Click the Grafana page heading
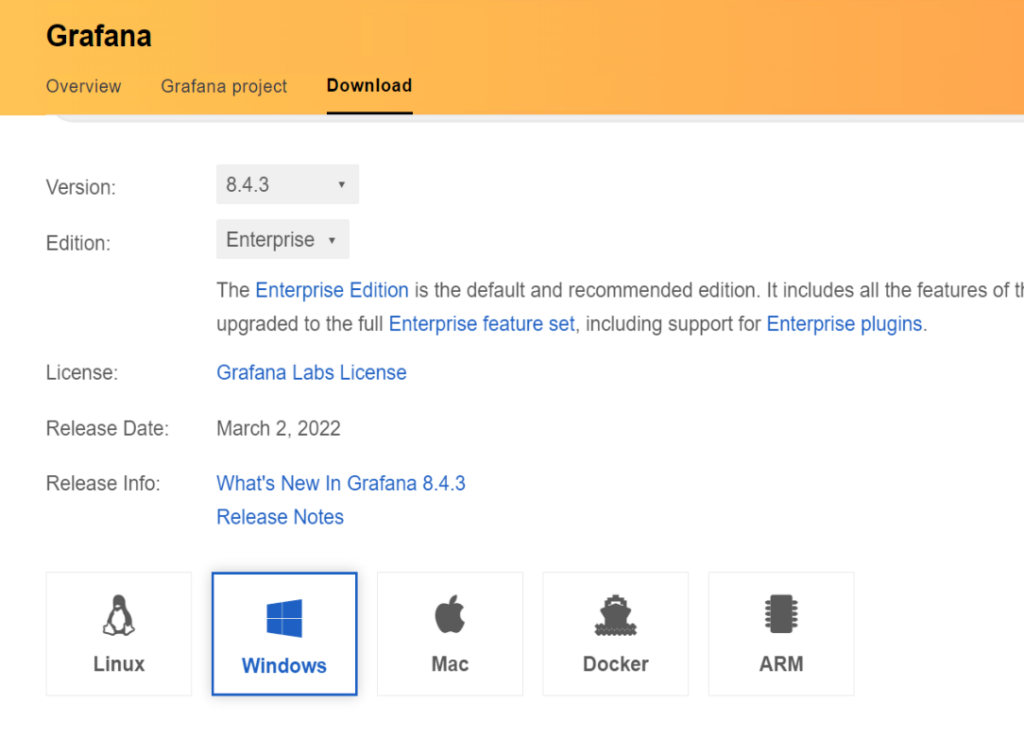The width and height of the screenshot is (1024, 738). click(x=99, y=36)
